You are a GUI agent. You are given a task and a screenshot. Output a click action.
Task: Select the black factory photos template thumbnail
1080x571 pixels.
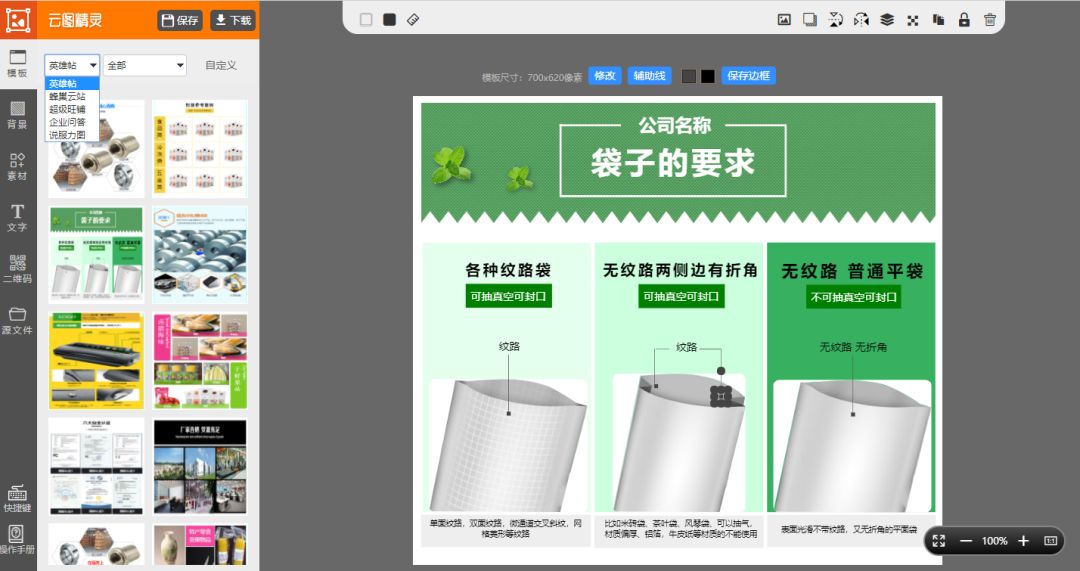point(200,466)
